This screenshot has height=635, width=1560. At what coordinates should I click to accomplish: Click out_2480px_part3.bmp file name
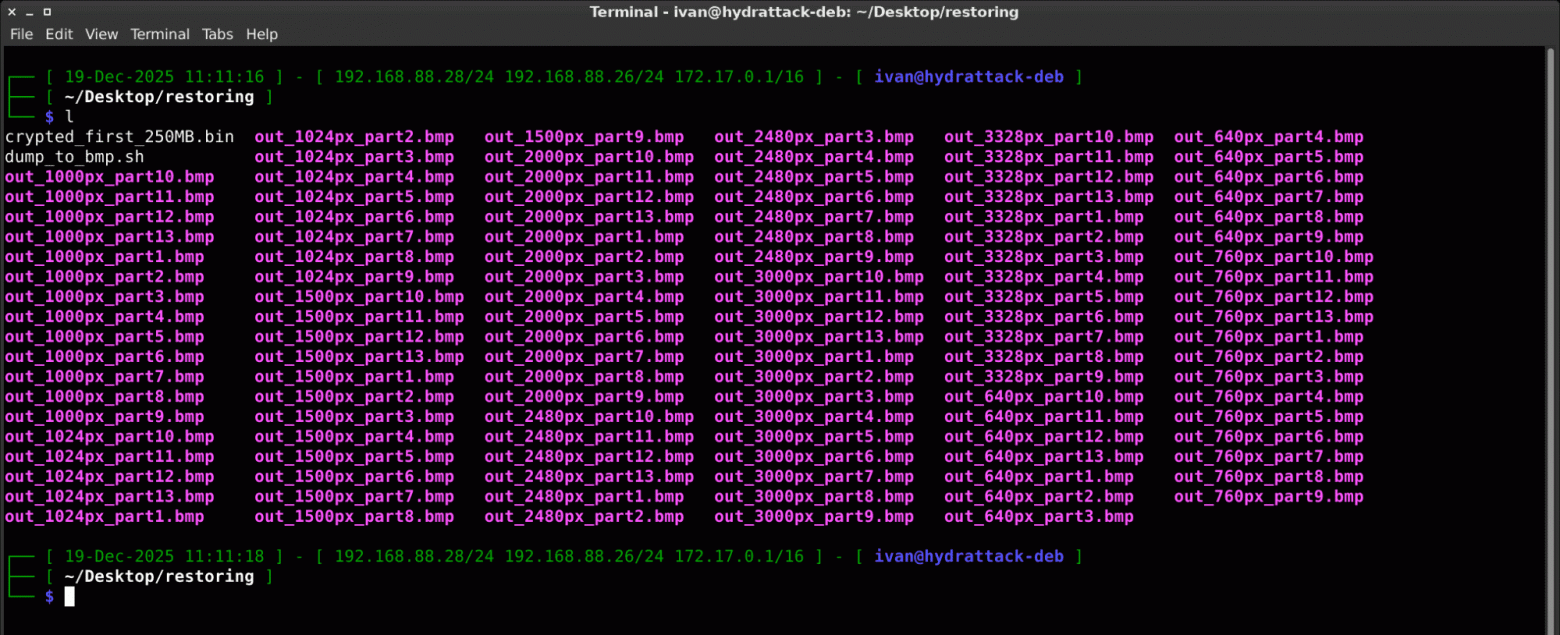click(x=814, y=137)
